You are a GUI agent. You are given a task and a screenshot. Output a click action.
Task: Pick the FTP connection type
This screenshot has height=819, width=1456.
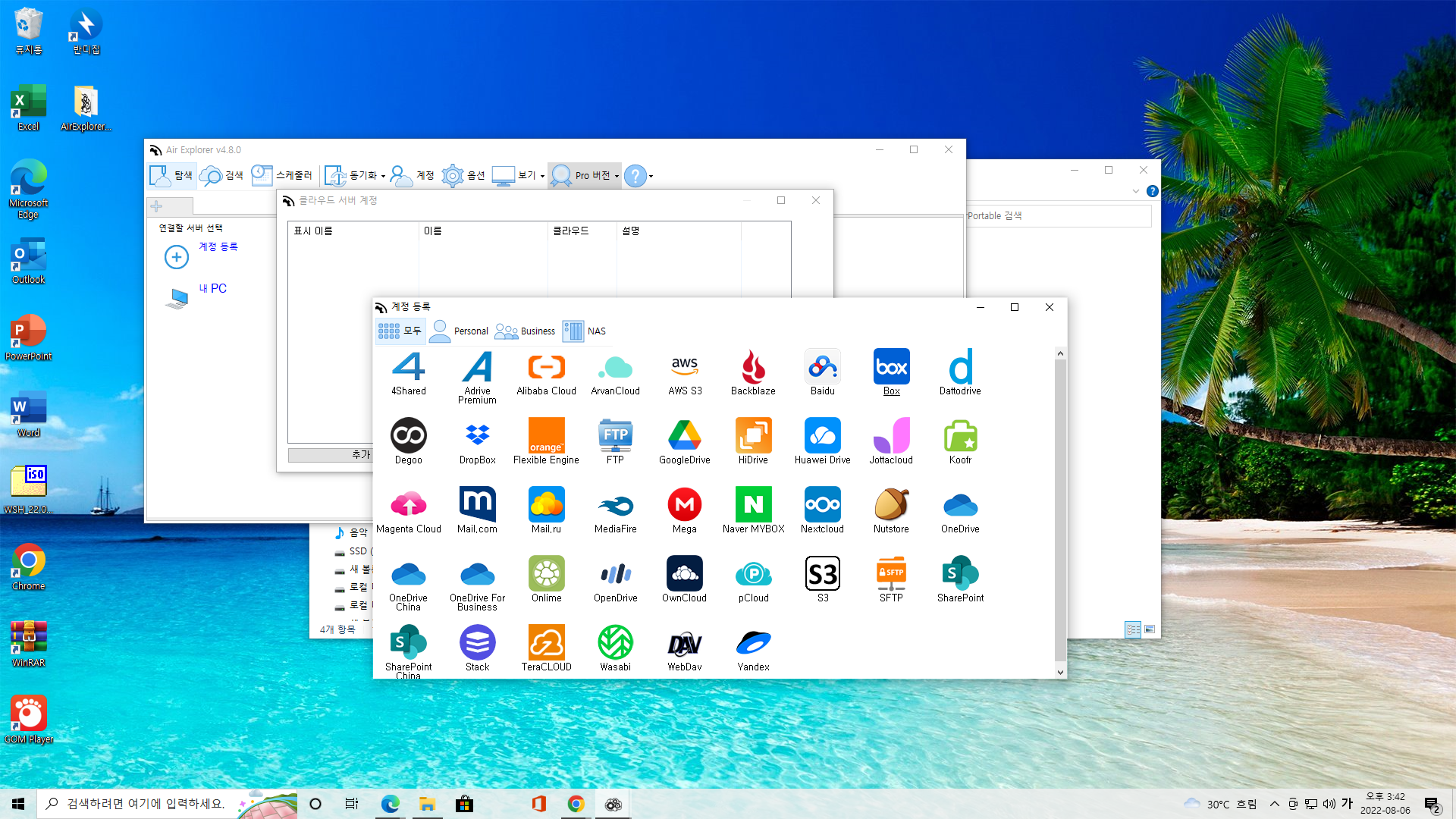coord(615,441)
